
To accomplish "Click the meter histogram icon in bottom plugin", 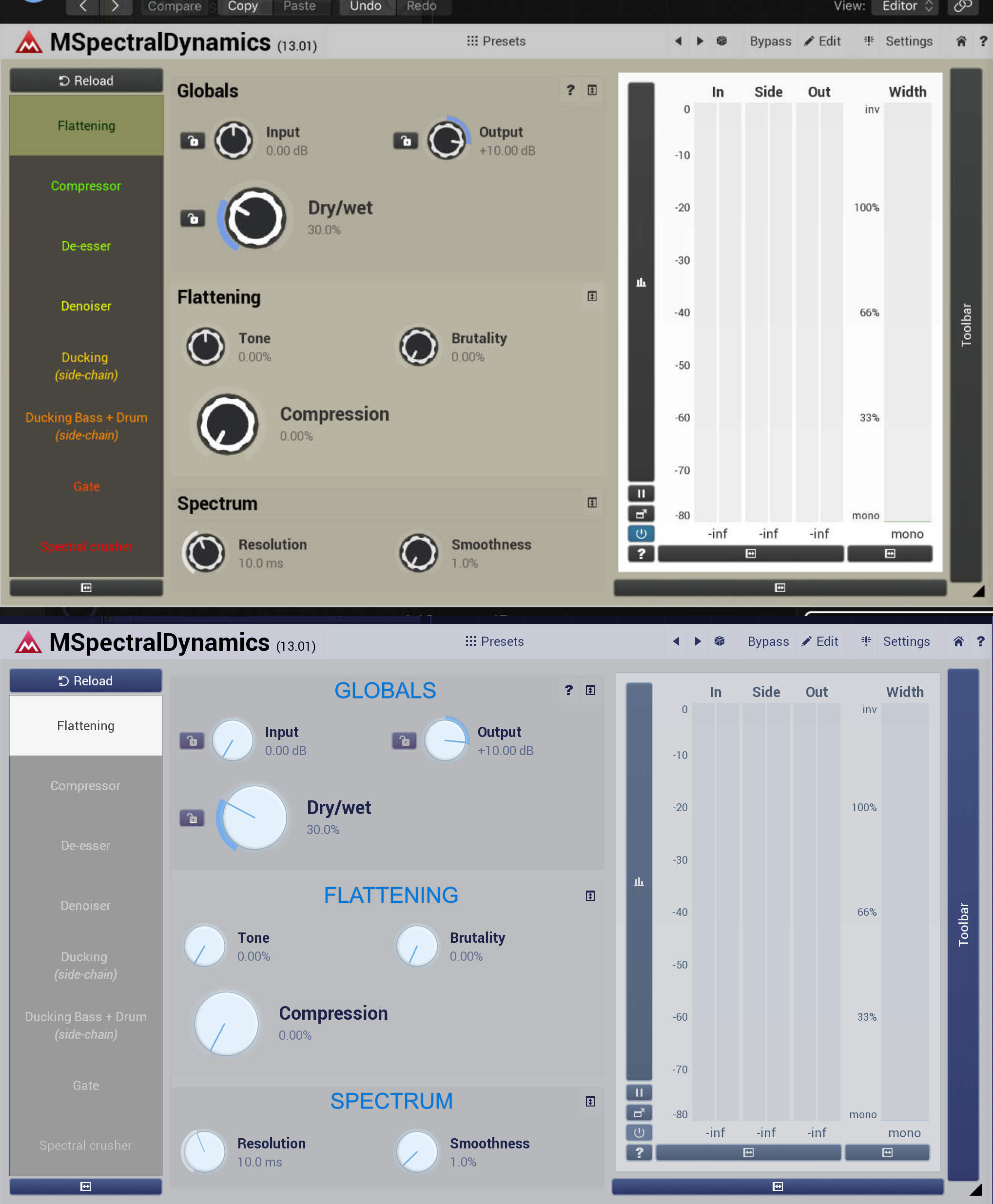I will (x=639, y=881).
